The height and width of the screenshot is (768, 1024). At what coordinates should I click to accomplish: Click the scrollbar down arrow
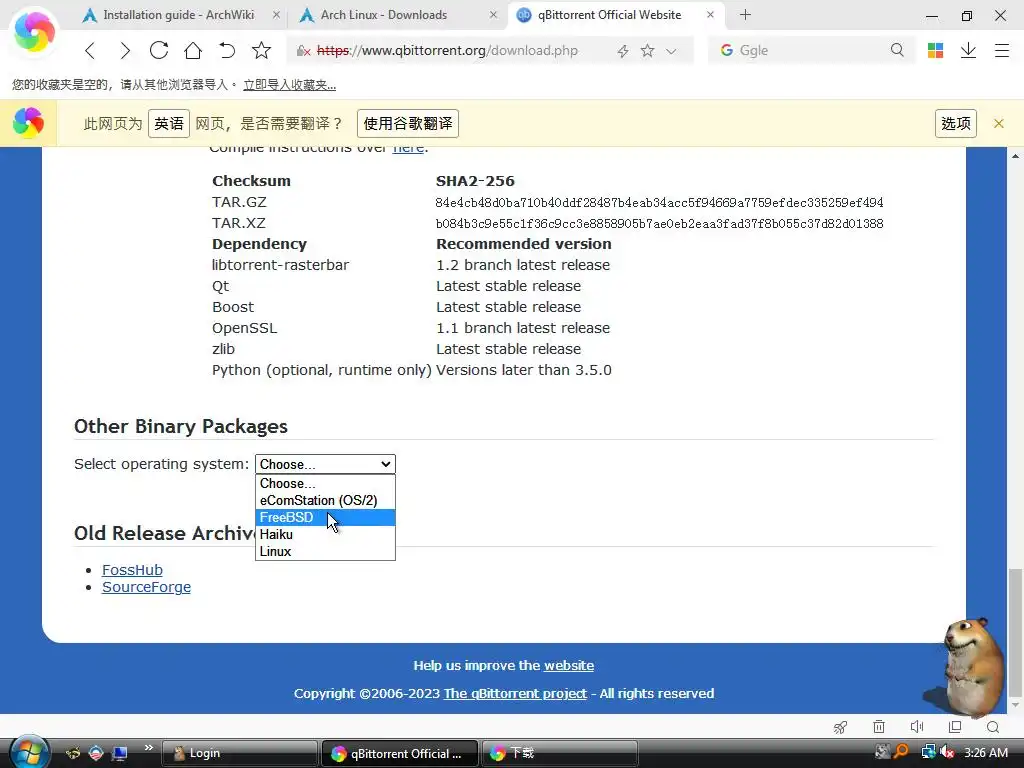pyautogui.click(x=1015, y=705)
